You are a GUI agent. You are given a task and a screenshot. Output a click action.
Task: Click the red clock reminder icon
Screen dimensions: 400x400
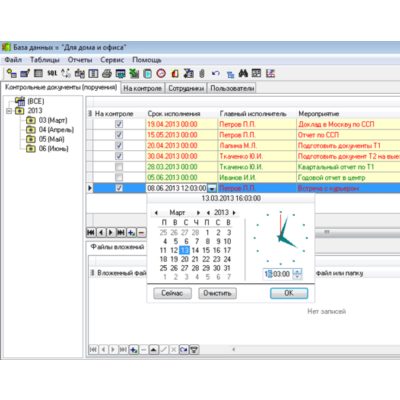click(161, 73)
